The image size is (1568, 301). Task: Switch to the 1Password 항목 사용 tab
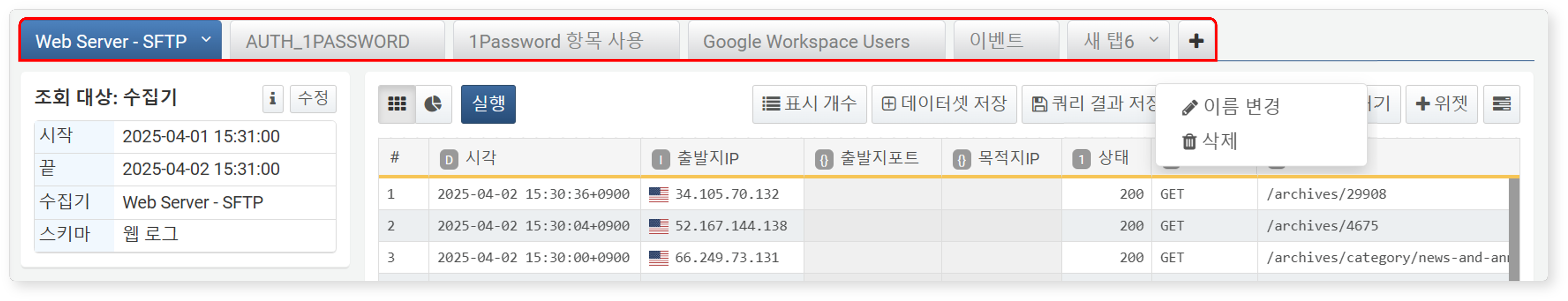tap(566, 41)
